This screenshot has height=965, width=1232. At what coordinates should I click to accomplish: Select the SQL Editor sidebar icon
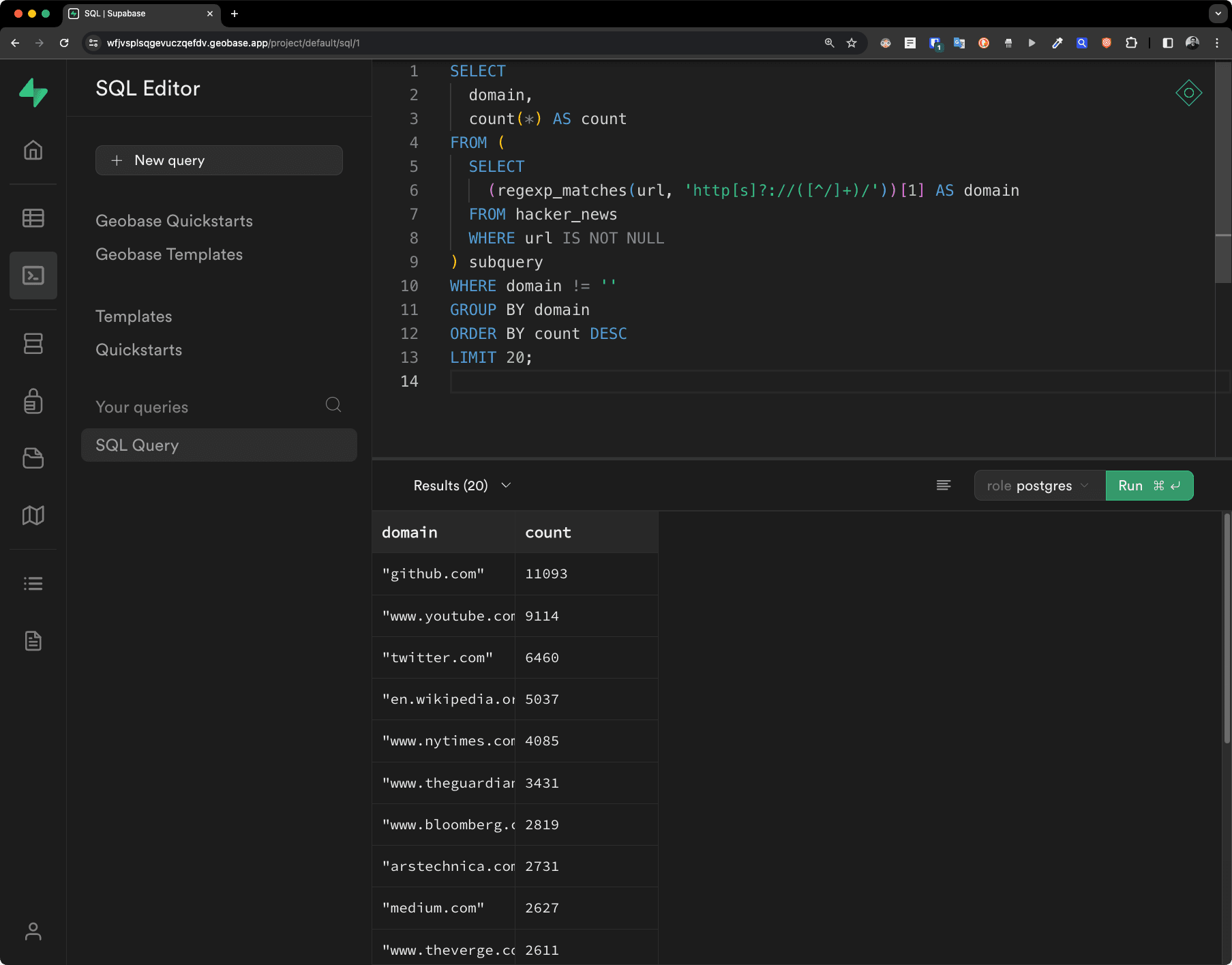33,276
